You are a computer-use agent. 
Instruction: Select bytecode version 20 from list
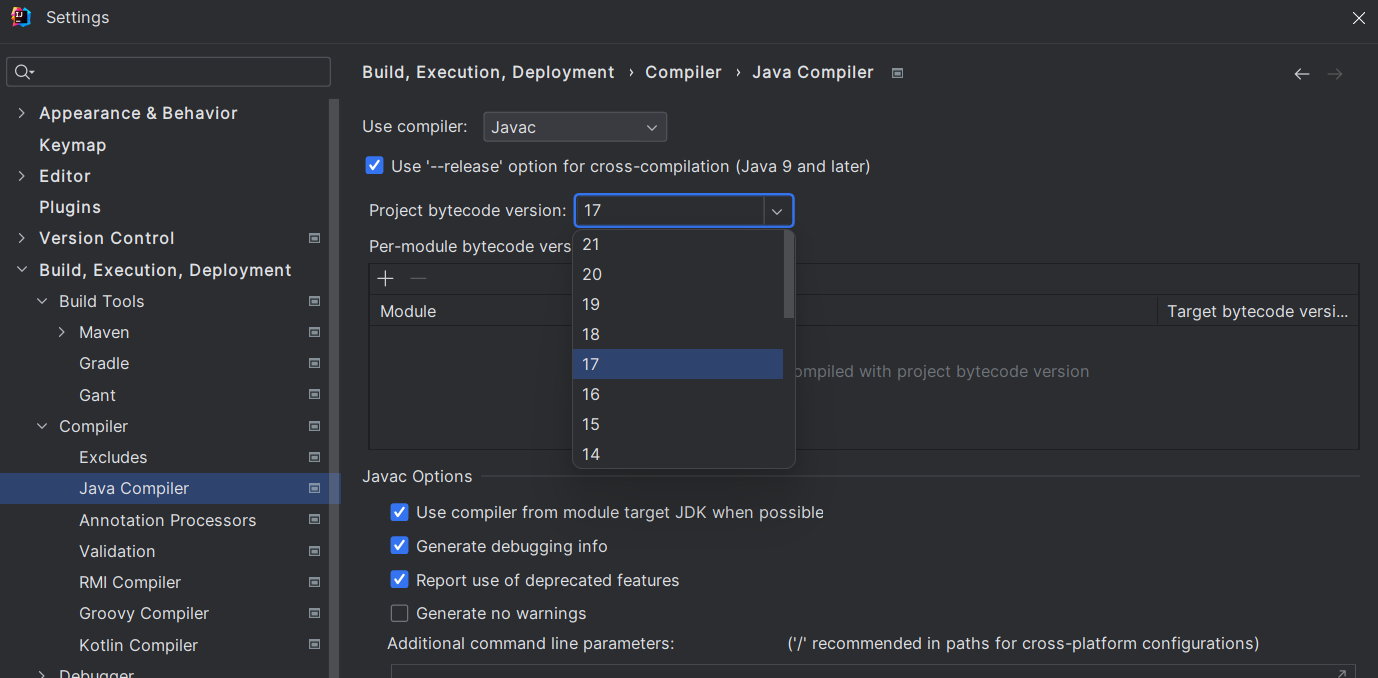[x=678, y=274]
